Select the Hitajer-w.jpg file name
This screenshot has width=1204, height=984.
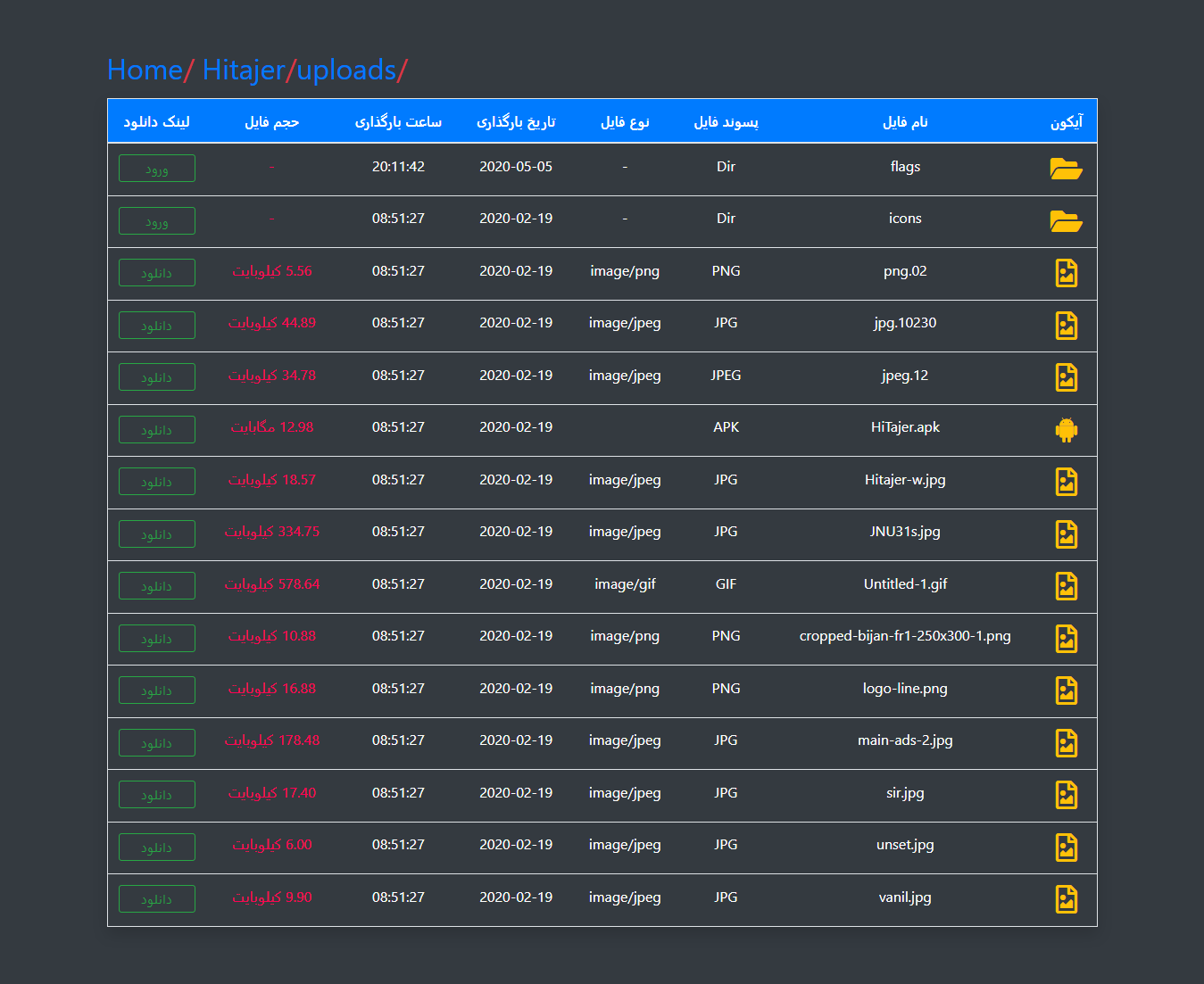click(x=905, y=480)
